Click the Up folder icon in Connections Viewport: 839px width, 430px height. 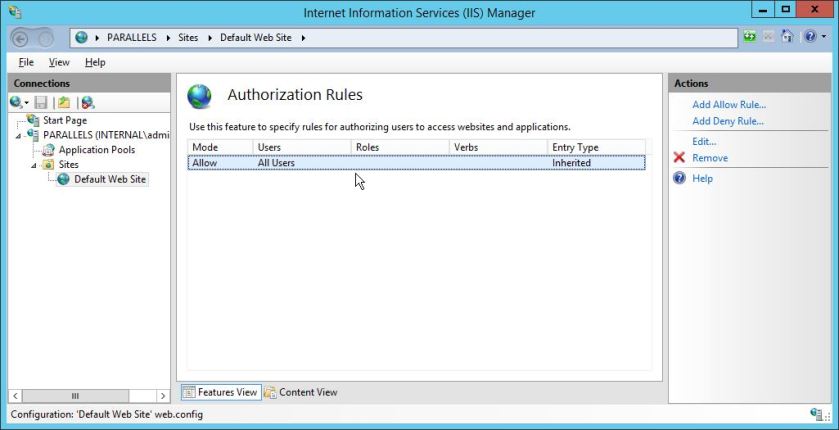click(64, 102)
